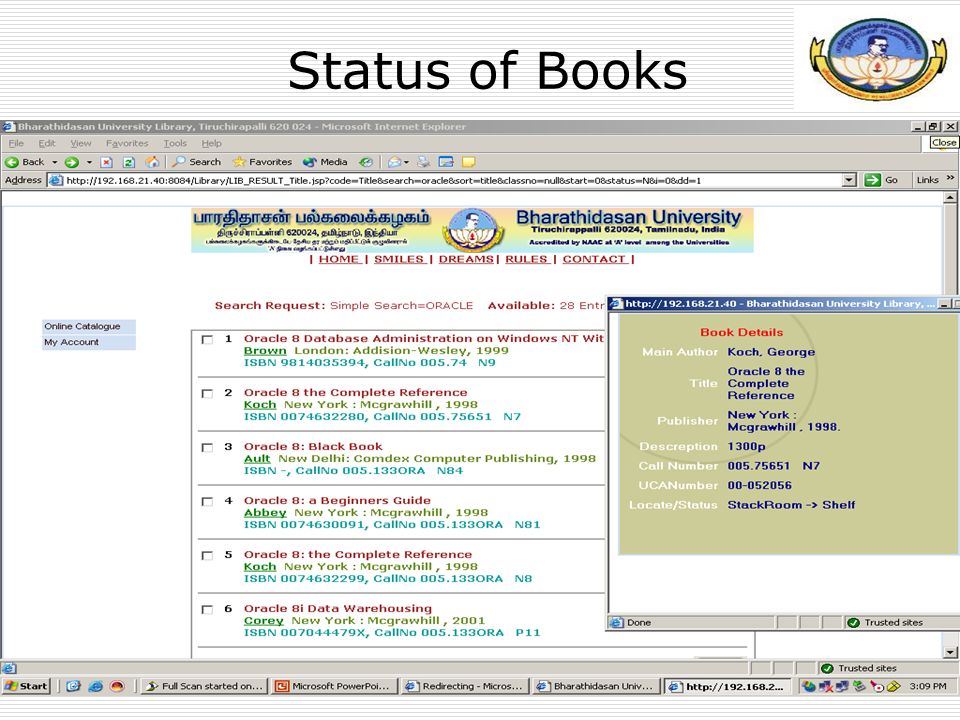Follow the CONTACT navigation link
The height and width of the screenshot is (720, 960).
595,259
